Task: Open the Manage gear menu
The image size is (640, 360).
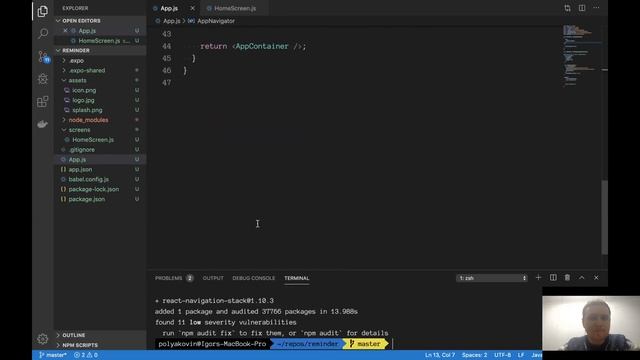Action: point(42,339)
